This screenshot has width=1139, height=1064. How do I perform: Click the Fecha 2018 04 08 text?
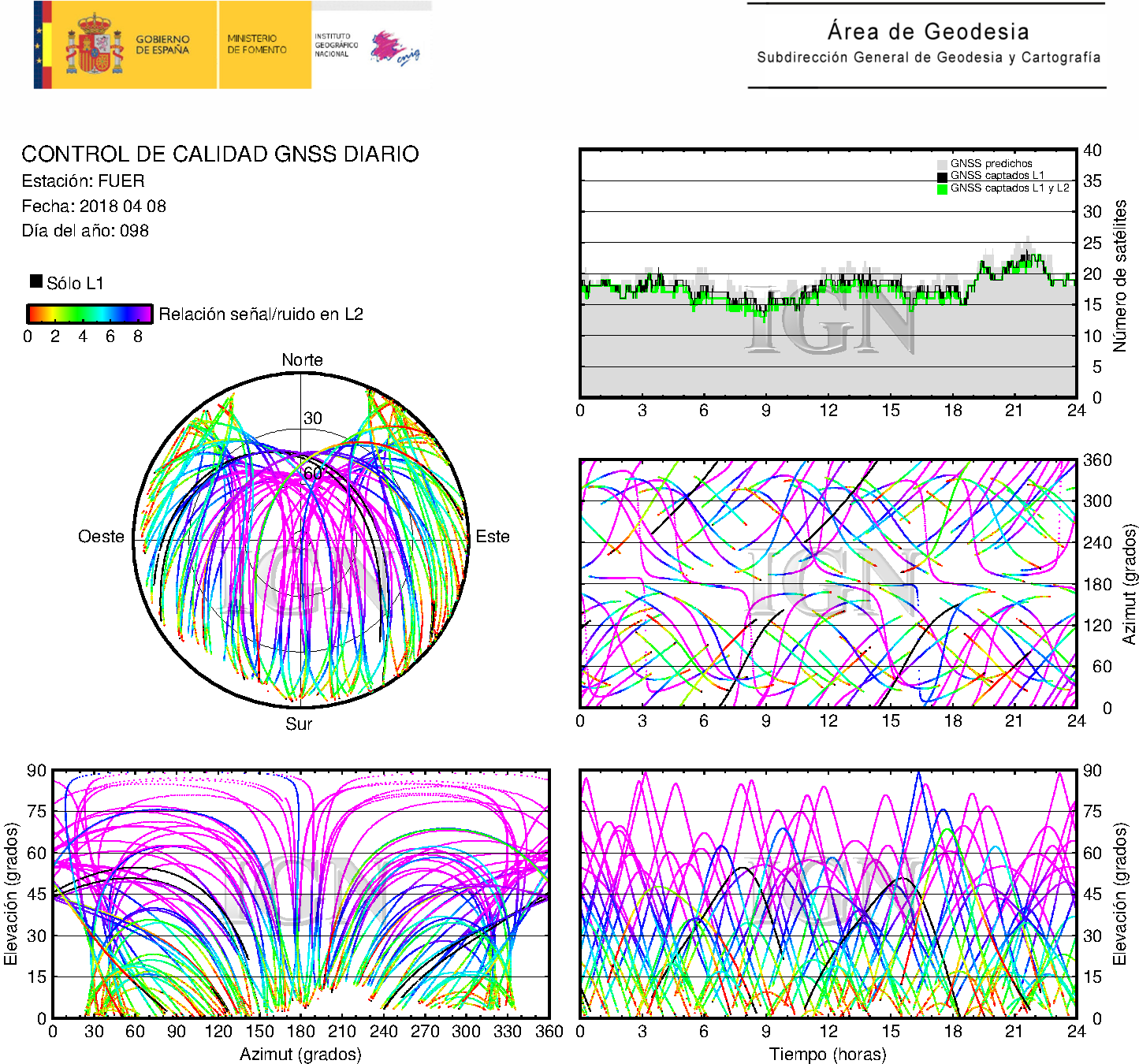coord(94,206)
